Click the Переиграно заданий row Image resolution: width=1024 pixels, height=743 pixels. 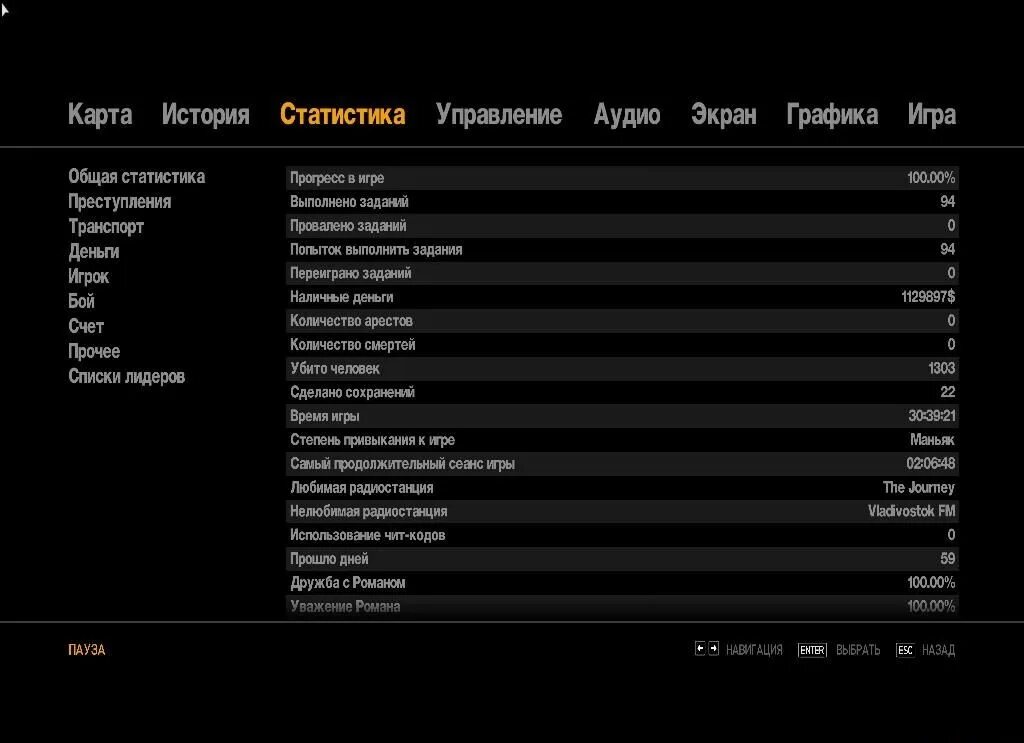tap(622, 273)
